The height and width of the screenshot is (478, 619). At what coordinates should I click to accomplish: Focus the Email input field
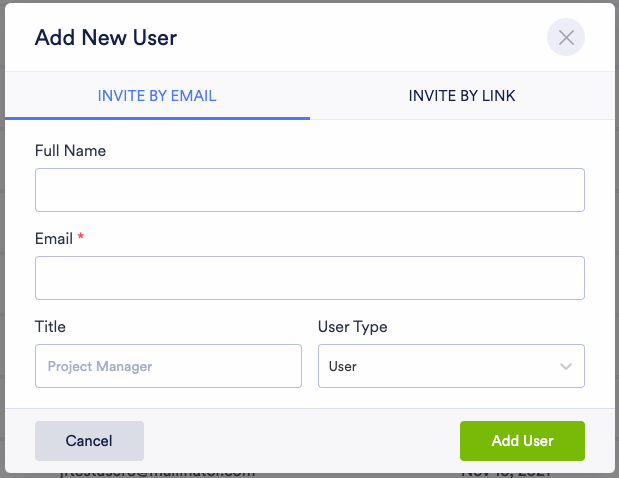point(309,278)
